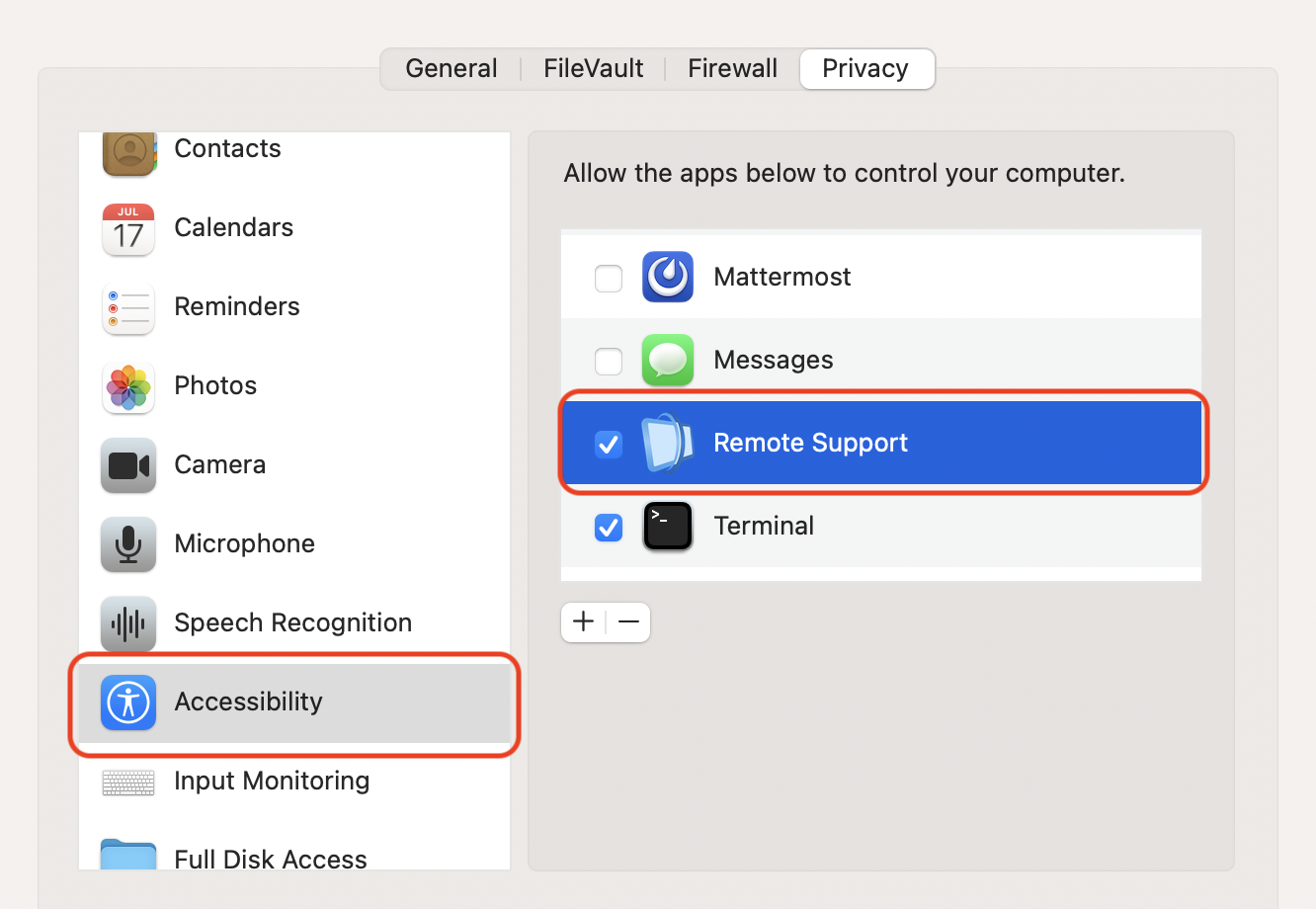This screenshot has width=1316, height=909.
Task: Remove selected app with minus button
Action: [x=628, y=622]
